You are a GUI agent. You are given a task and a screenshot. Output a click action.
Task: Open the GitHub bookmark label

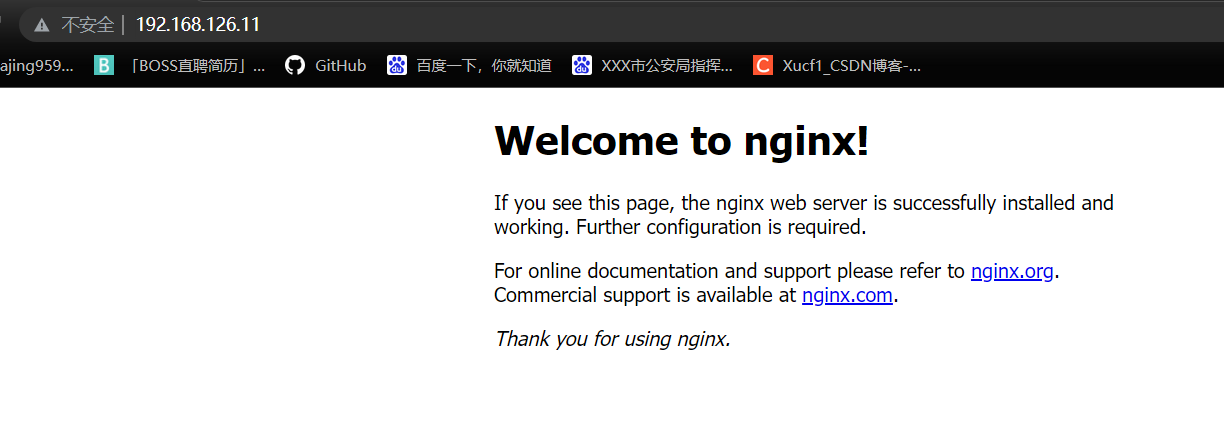(x=340, y=66)
